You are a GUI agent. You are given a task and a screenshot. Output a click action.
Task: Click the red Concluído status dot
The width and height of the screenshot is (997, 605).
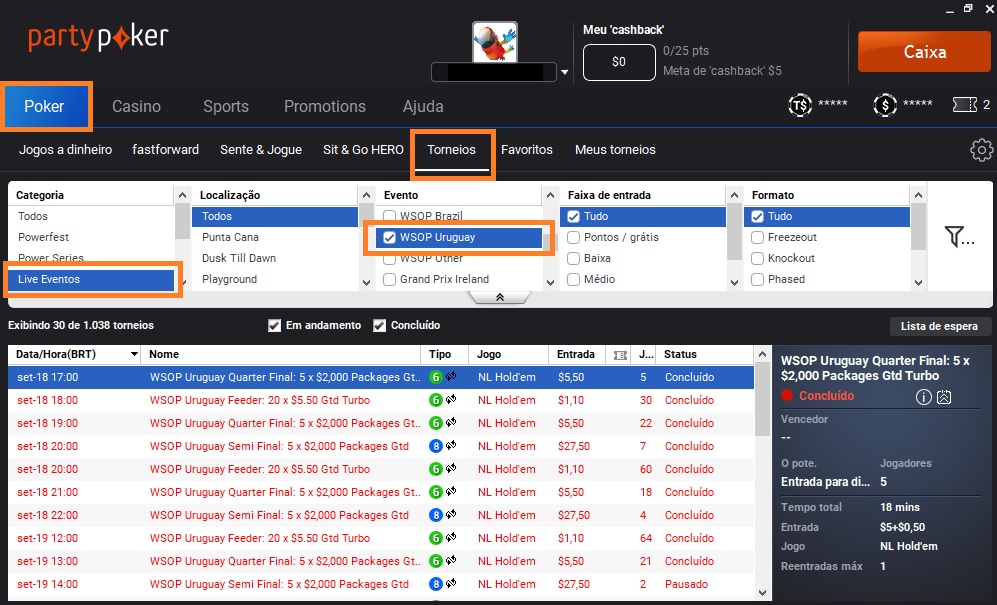(x=787, y=396)
